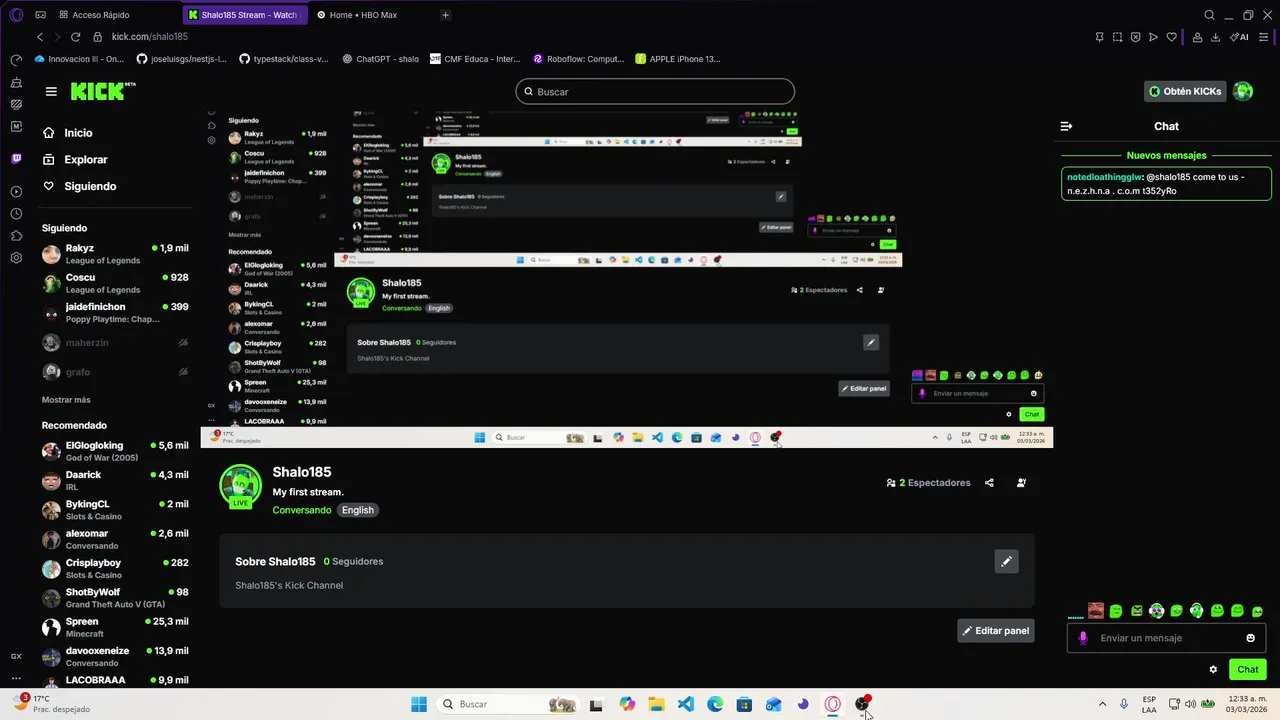Click the KICK logo

(102, 91)
